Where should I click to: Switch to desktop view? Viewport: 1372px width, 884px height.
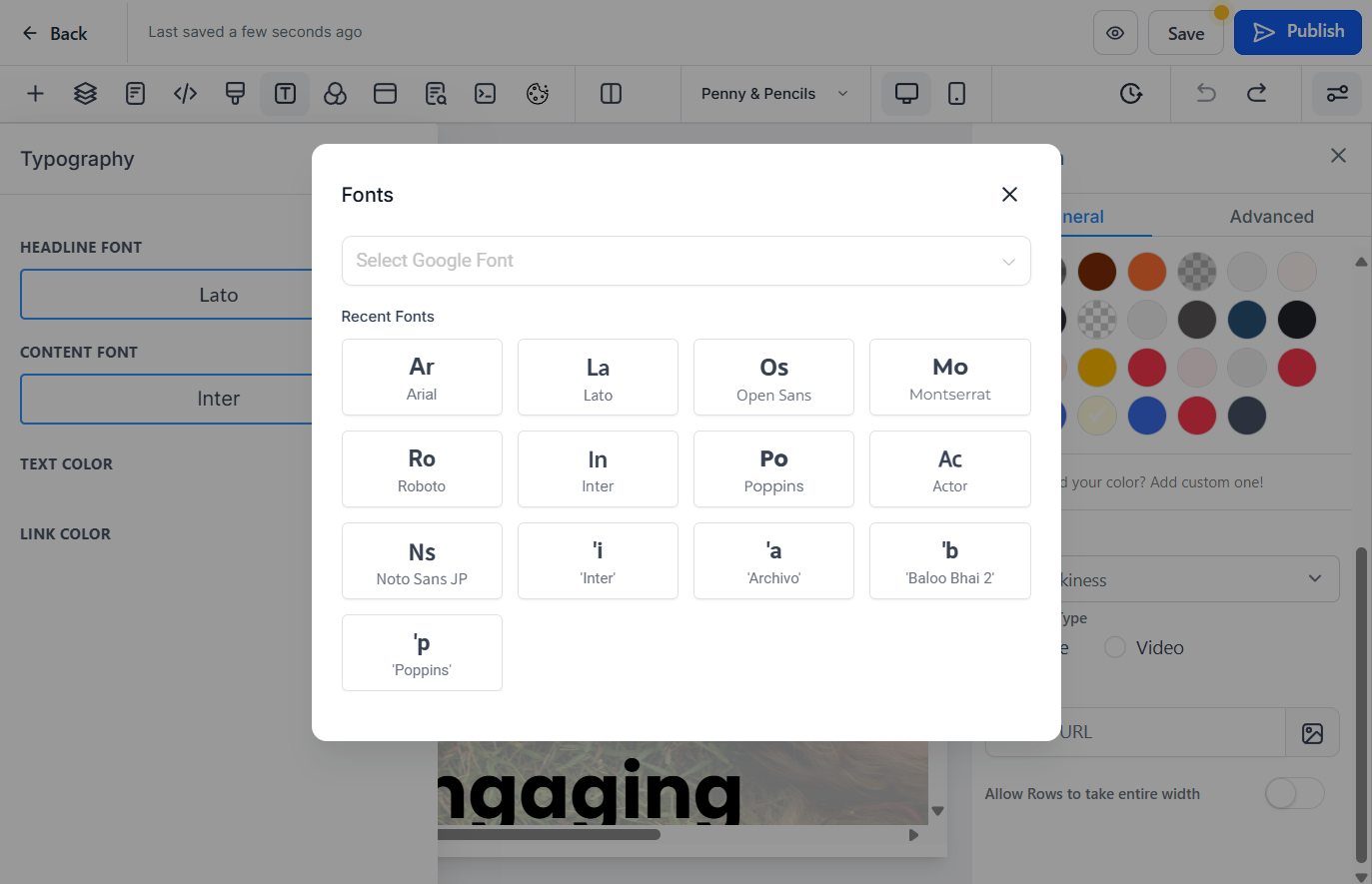point(906,94)
